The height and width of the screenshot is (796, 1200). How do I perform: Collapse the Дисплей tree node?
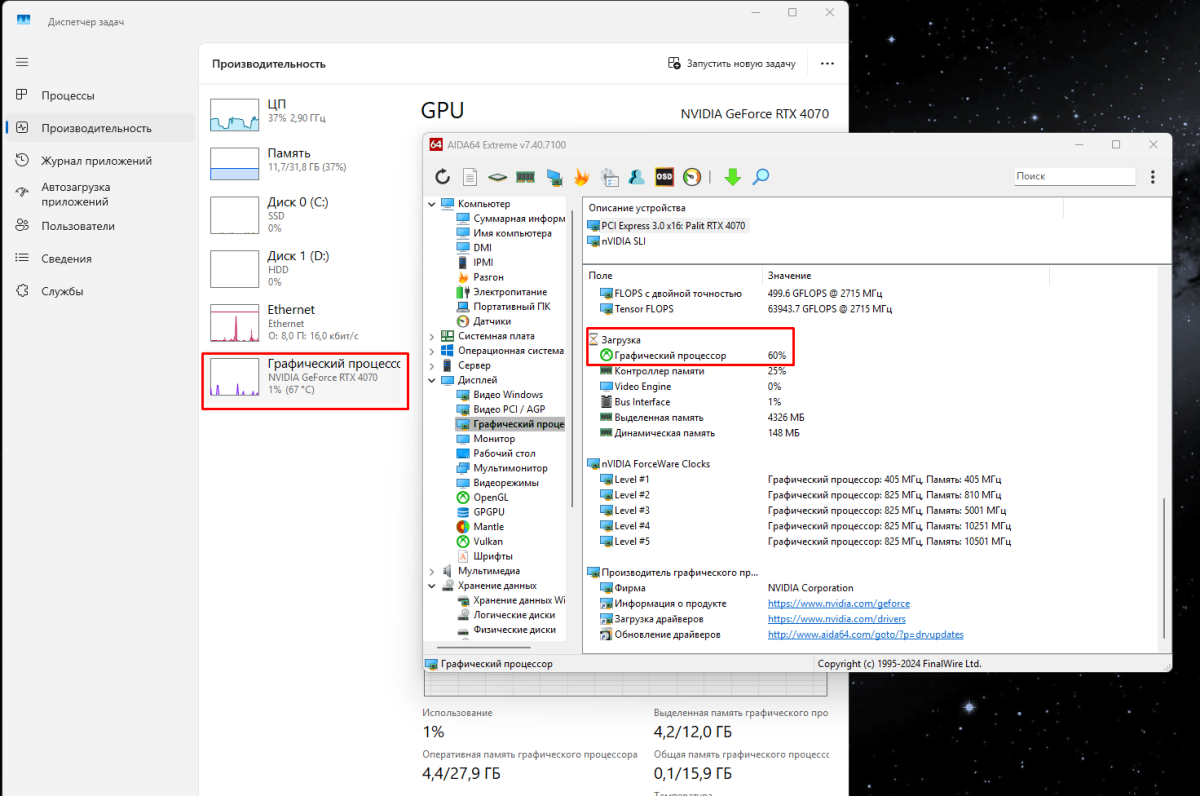tap(432, 380)
